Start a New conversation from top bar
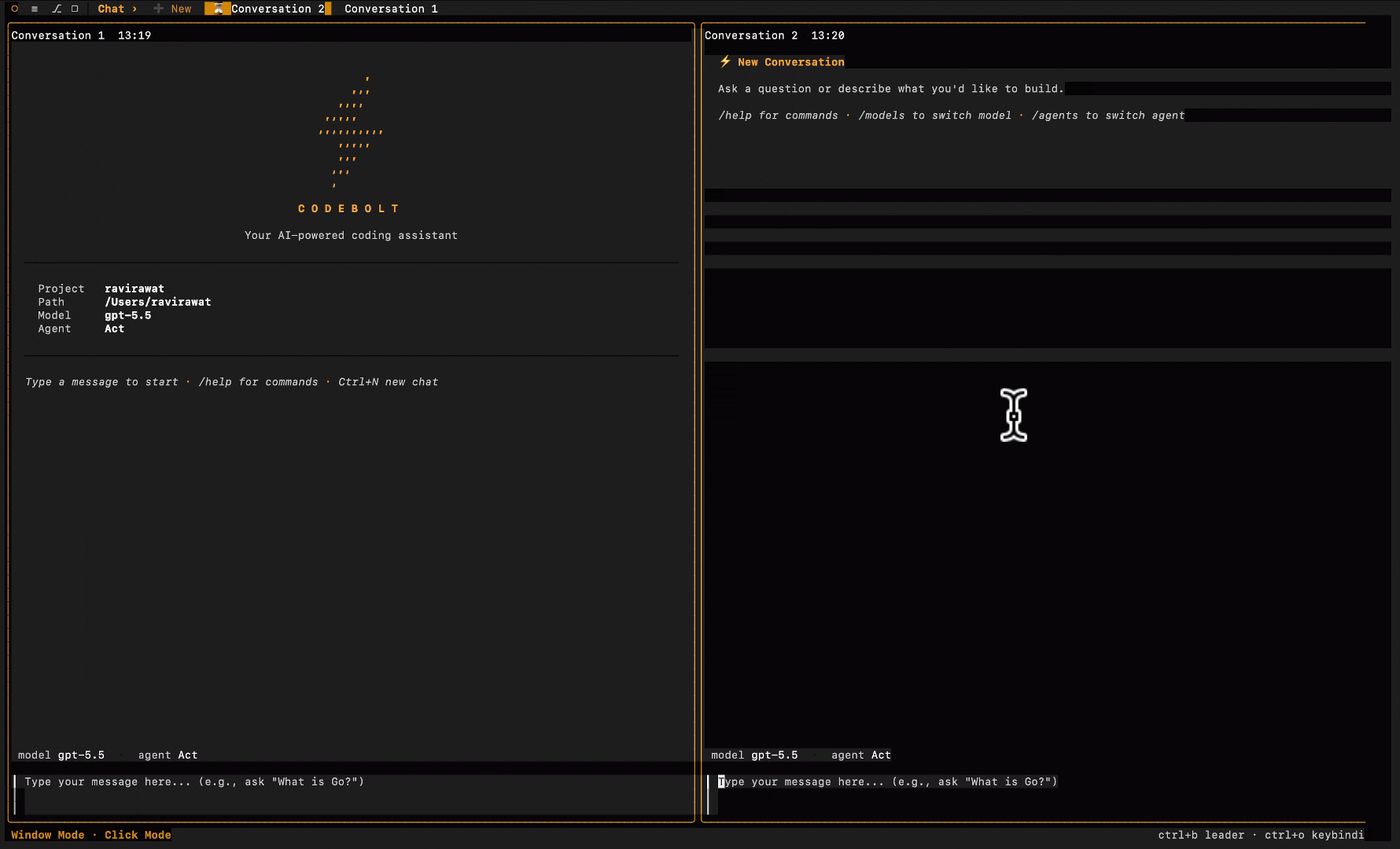 pos(181,9)
